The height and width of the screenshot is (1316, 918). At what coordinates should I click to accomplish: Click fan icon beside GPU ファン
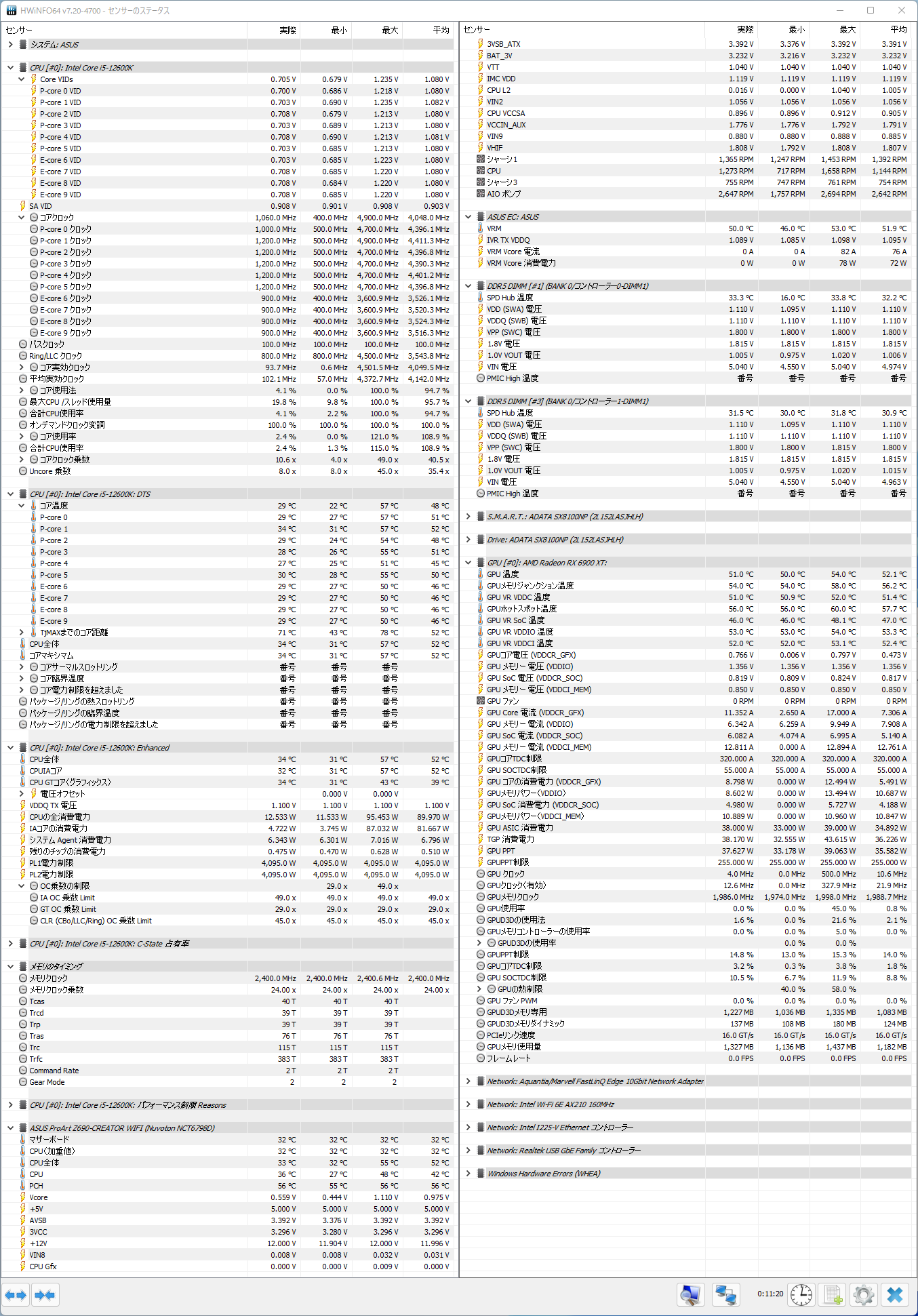click(x=480, y=701)
